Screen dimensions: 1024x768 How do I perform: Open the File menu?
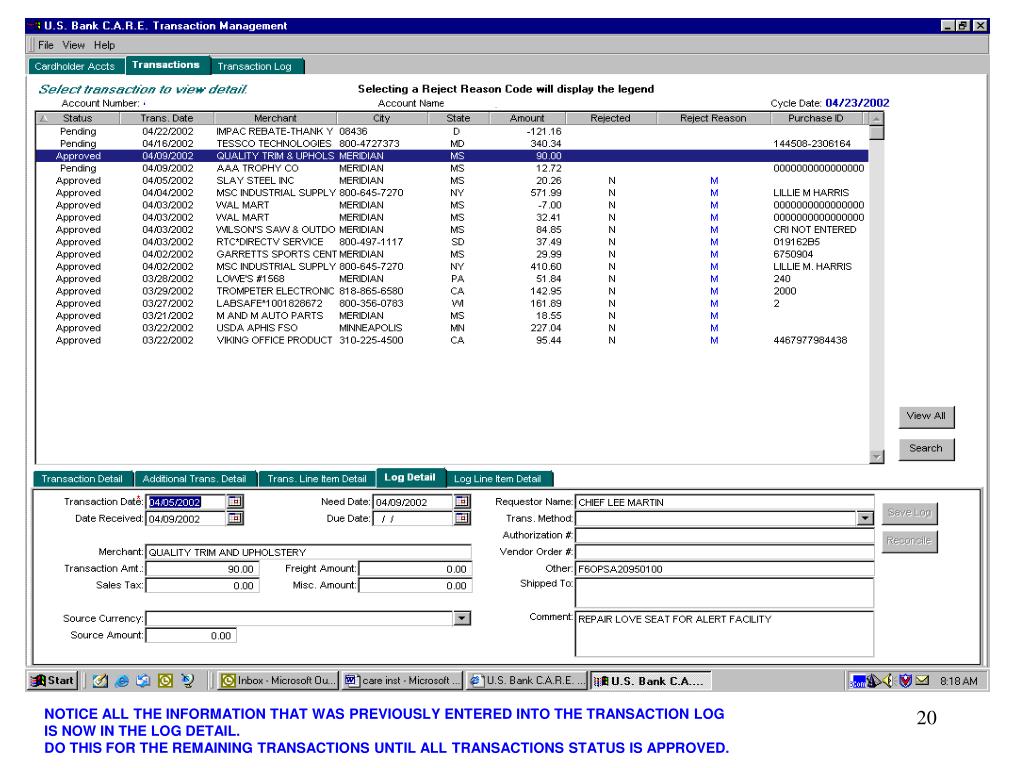[46, 45]
